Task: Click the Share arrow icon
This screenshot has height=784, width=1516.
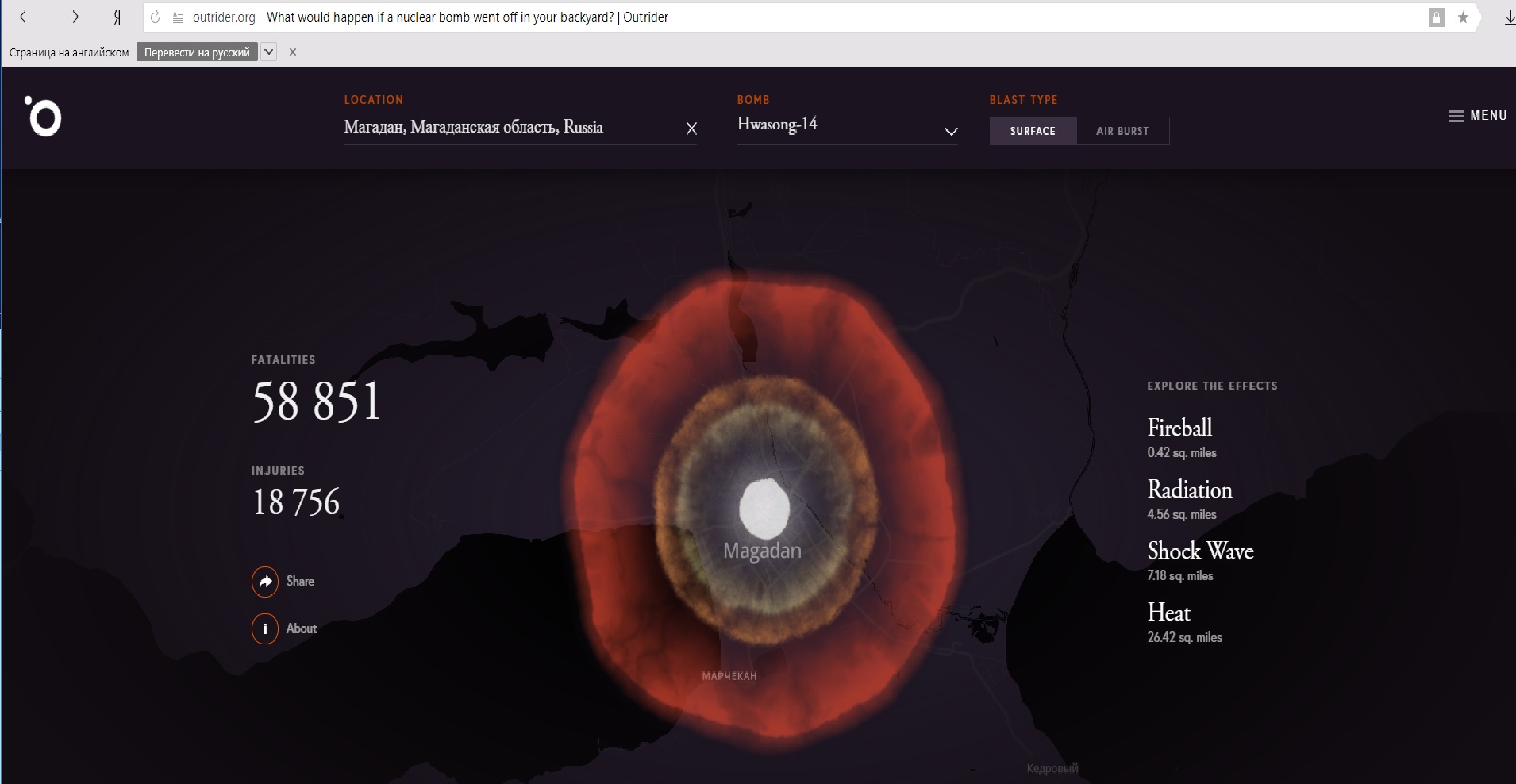Action: (265, 582)
